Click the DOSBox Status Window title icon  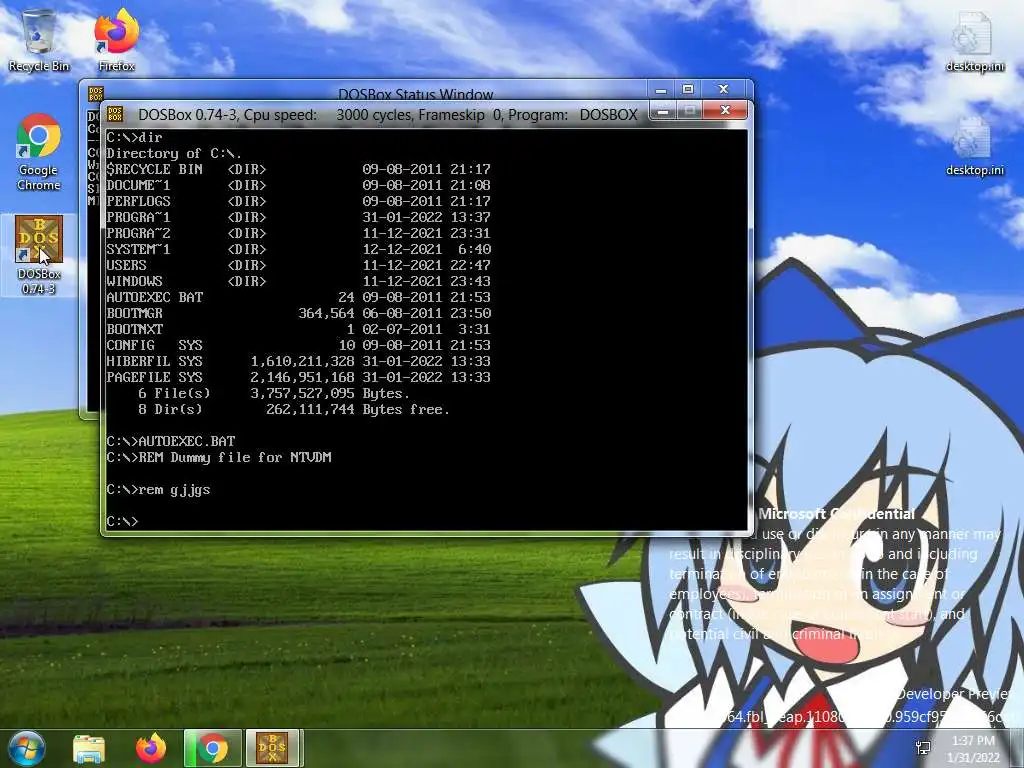pyautogui.click(x=95, y=93)
